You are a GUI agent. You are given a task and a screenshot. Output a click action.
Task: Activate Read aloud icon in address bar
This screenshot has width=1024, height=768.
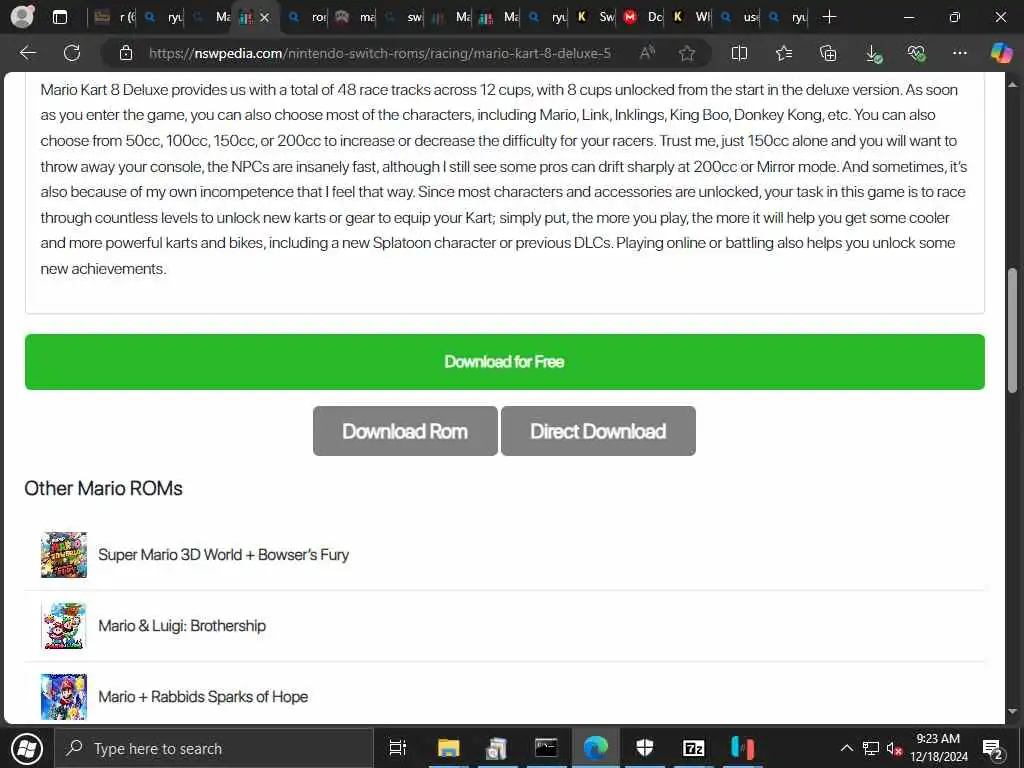[x=647, y=53]
